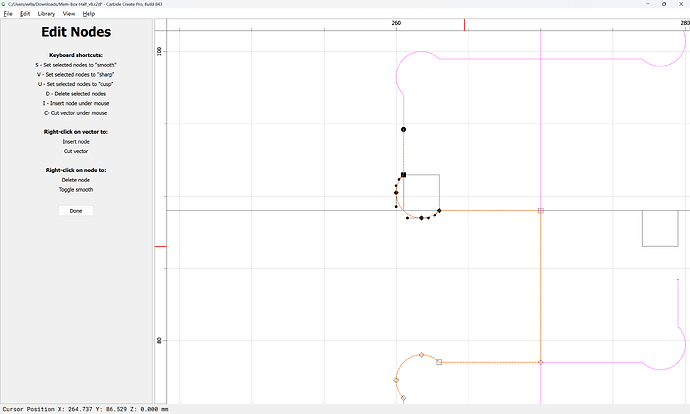This screenshot has width=690, height=414.
Task: Click the 'Keyboard shortcuts:' heading
Action: [76, 55]
